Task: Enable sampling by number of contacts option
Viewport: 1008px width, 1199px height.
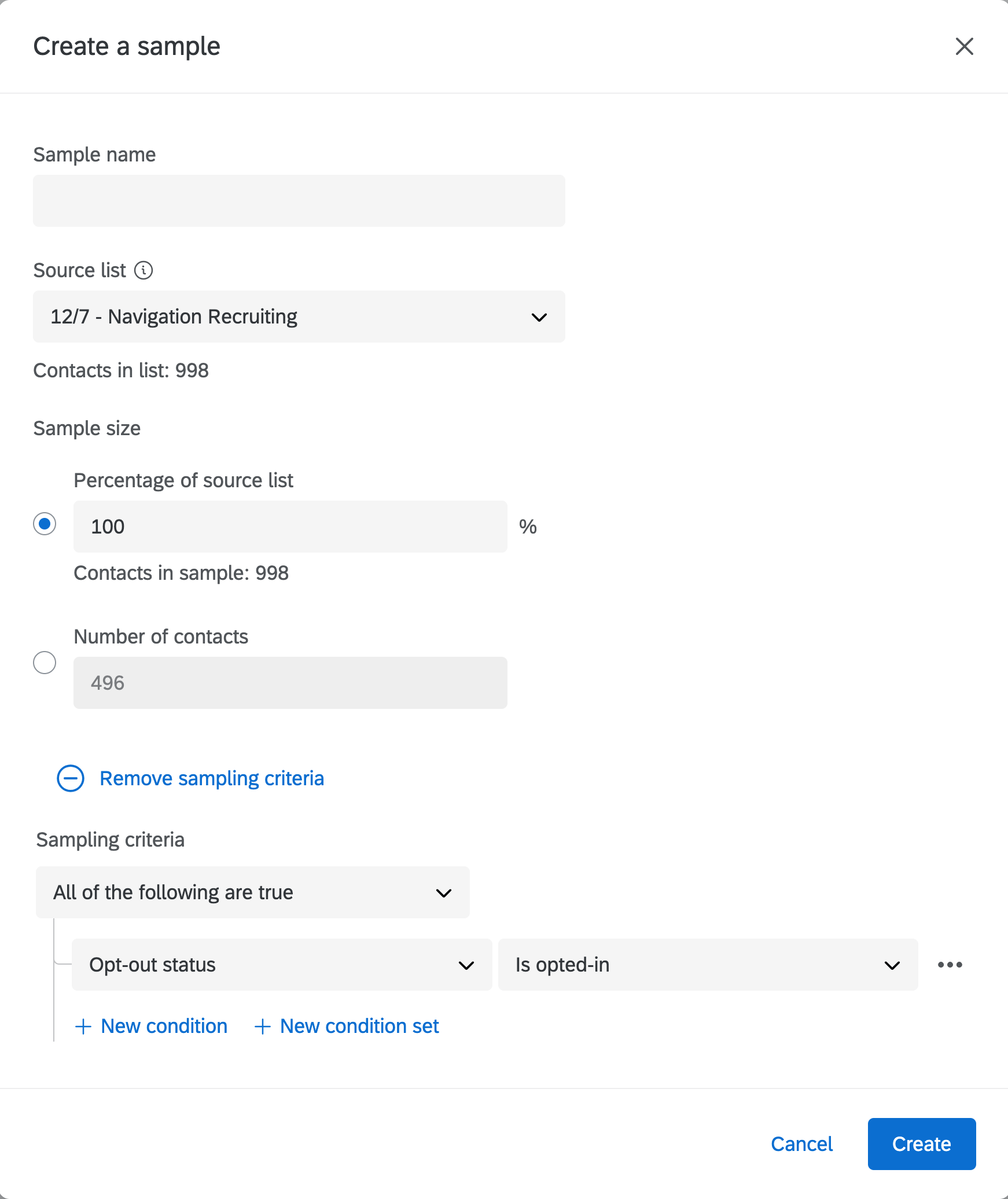Action: coord(44,663)
